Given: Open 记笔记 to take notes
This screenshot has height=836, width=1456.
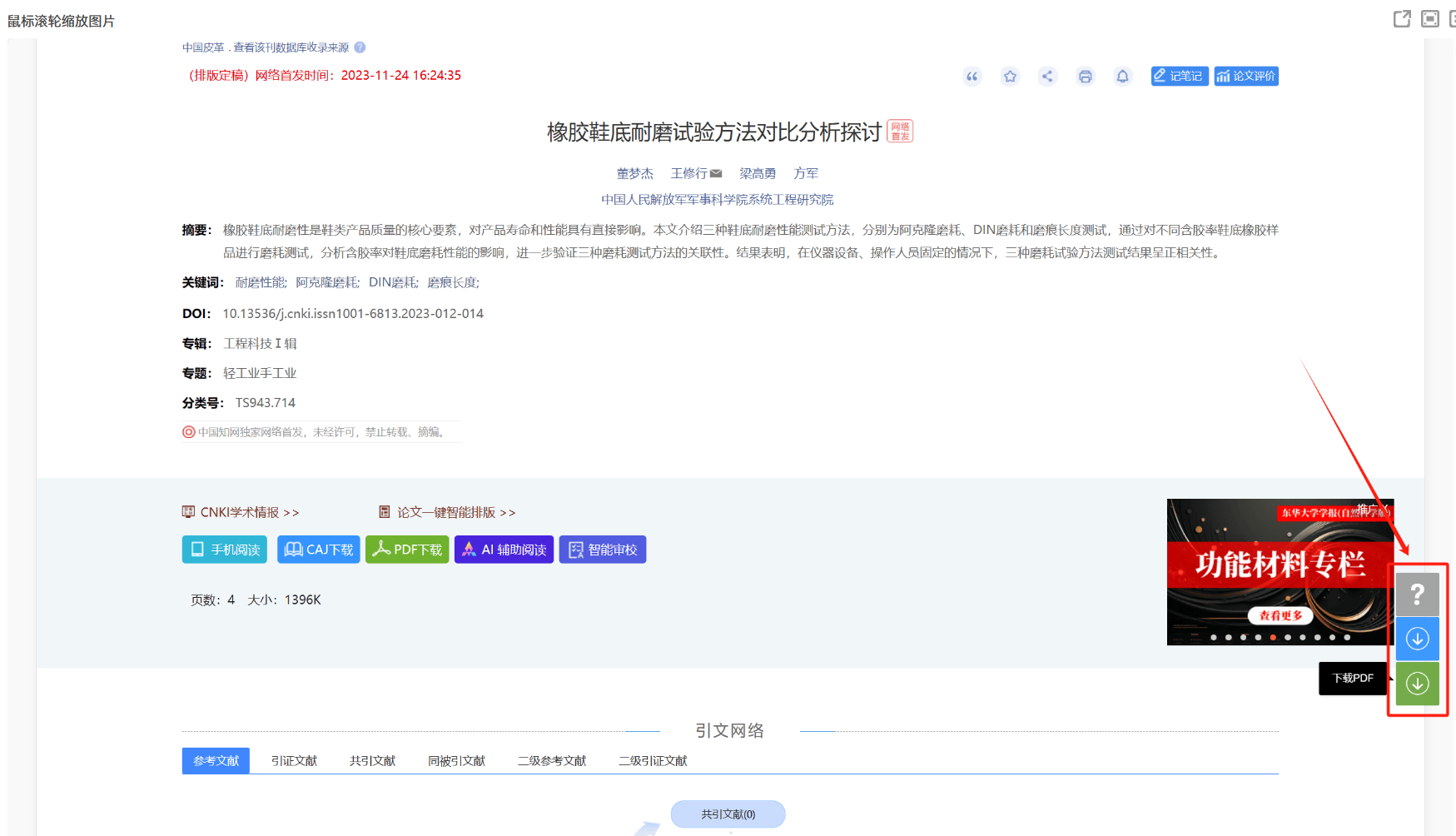Looking at the screenshot, I should click(x=1179, y=75).
